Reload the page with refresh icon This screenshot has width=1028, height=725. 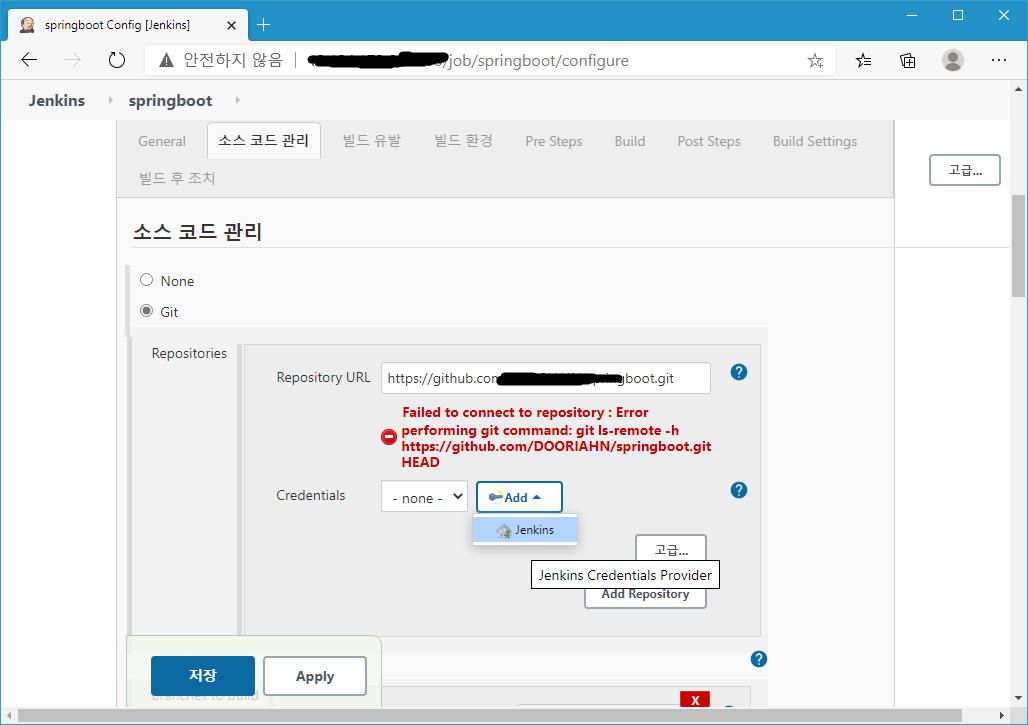tap(117, 60)
